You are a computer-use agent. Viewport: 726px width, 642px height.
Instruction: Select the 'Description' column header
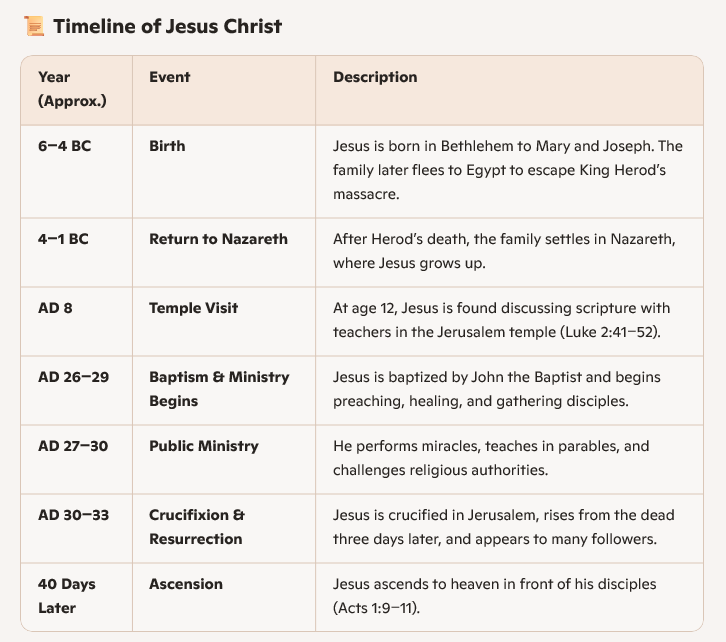[375, 77]
